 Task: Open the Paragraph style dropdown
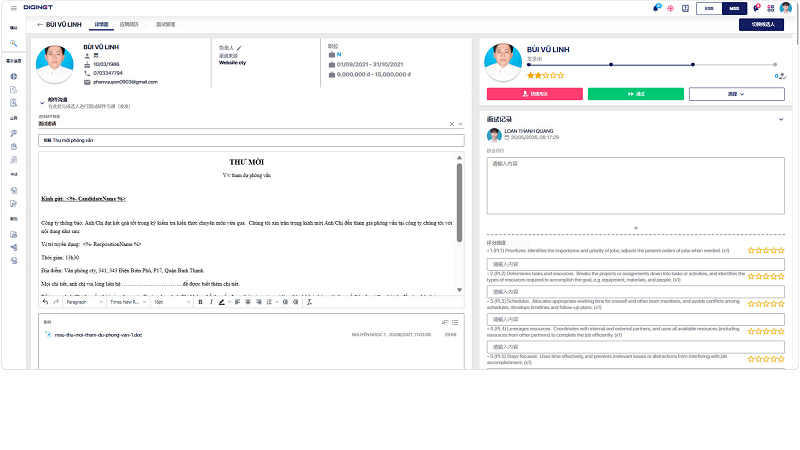(84, 302)
